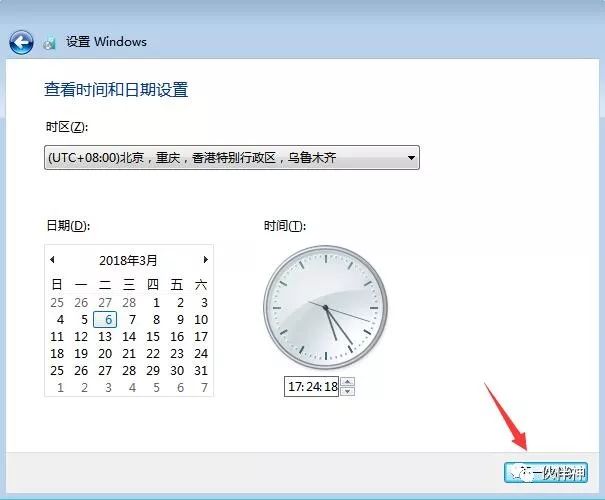Click grayed-out April 5 date
605x500 pixels.
point(156,387)
